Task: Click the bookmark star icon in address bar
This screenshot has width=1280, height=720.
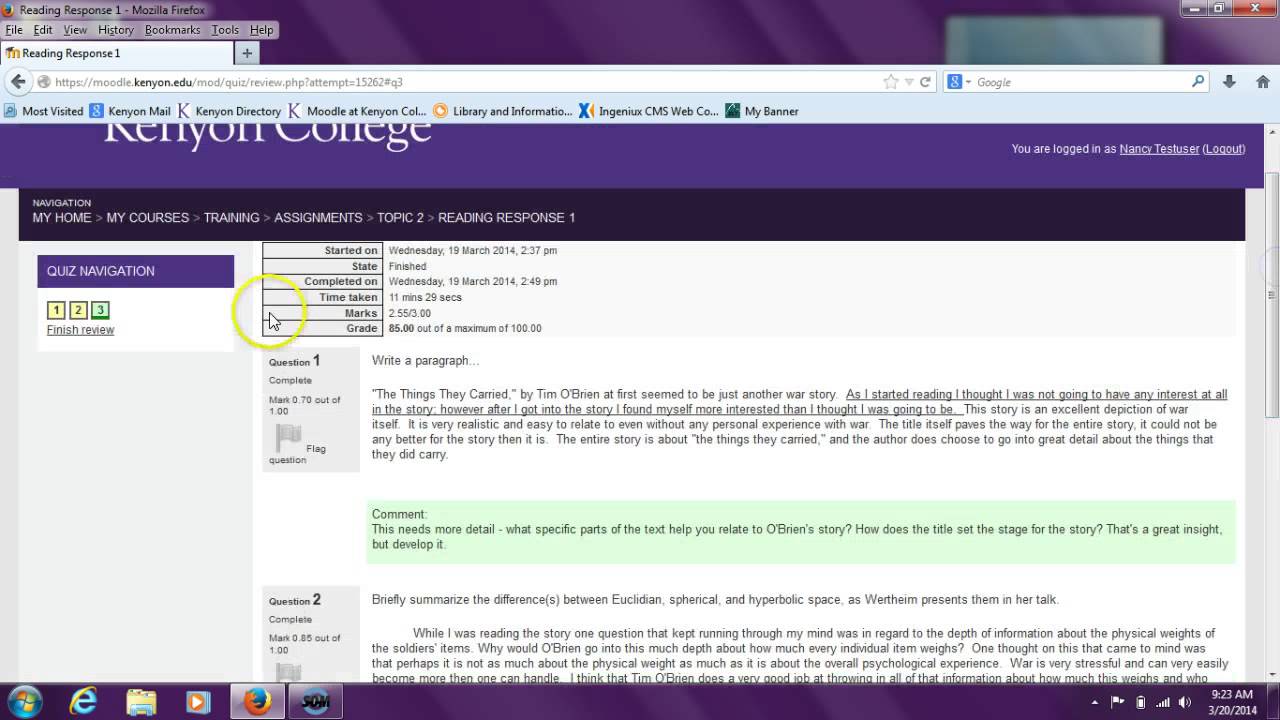Action: pos(890,82)
